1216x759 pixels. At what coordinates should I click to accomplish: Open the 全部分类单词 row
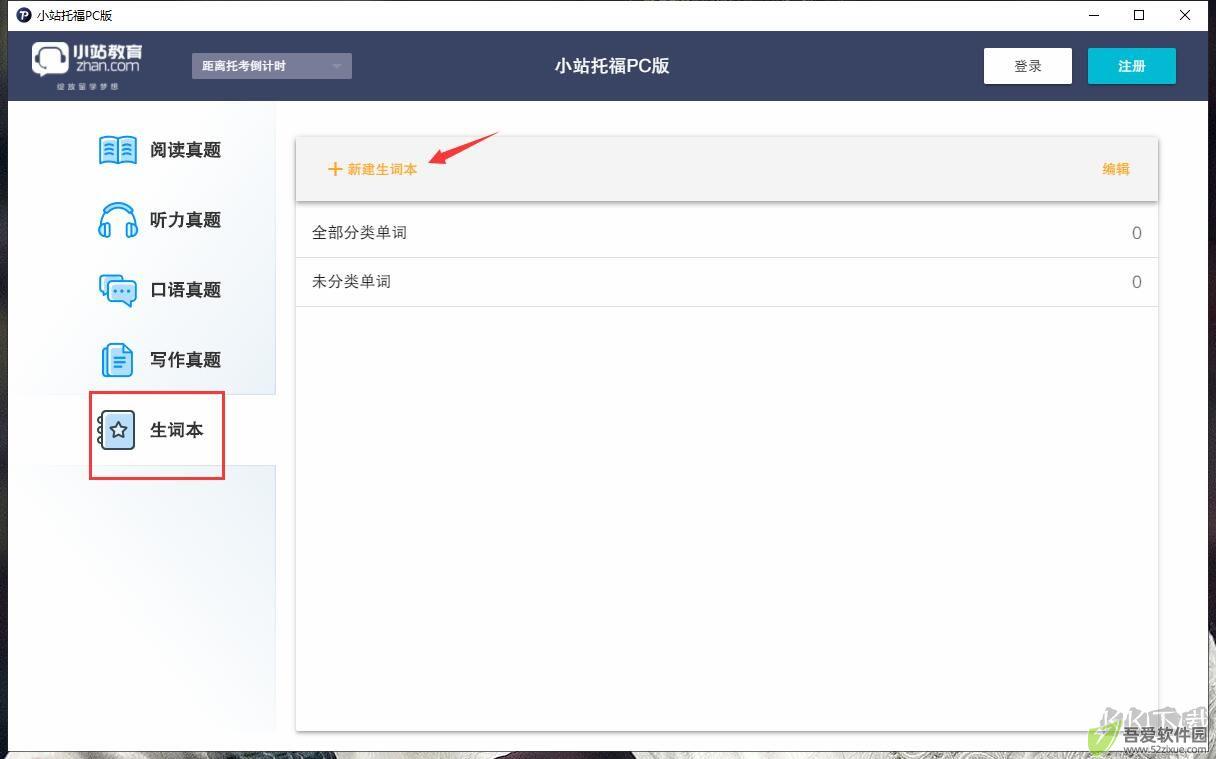727,233
